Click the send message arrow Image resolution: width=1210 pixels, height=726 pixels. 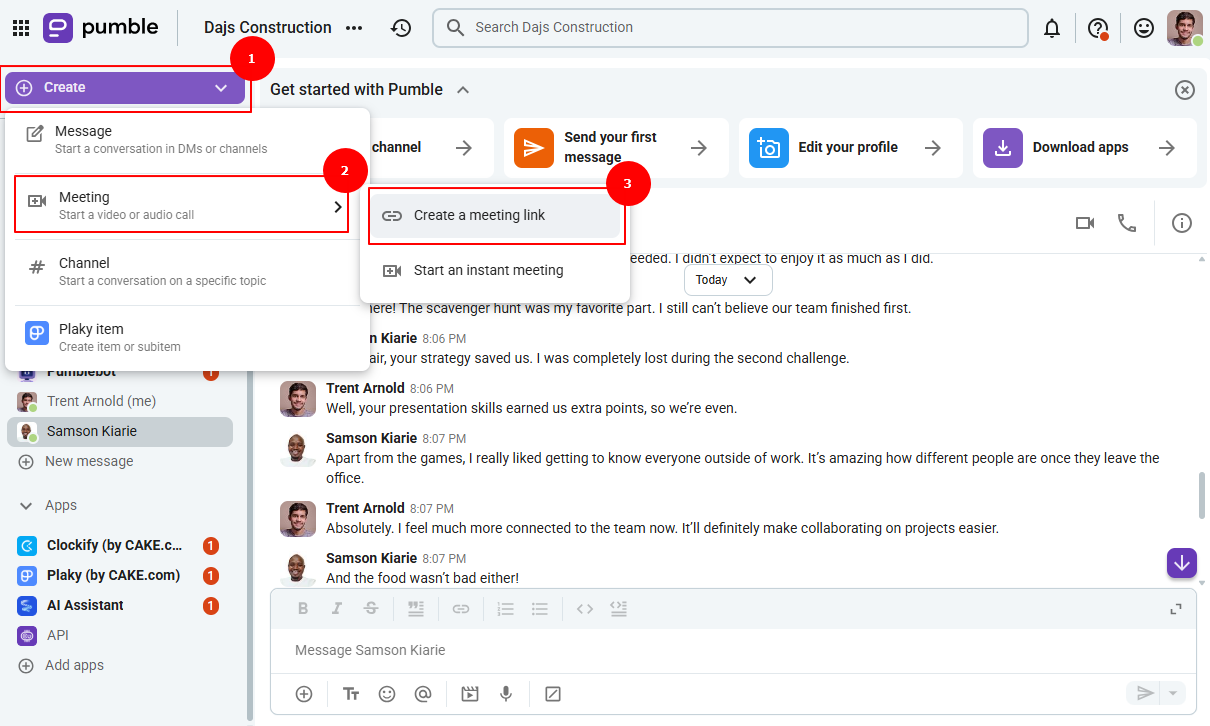coord(1145,693)
